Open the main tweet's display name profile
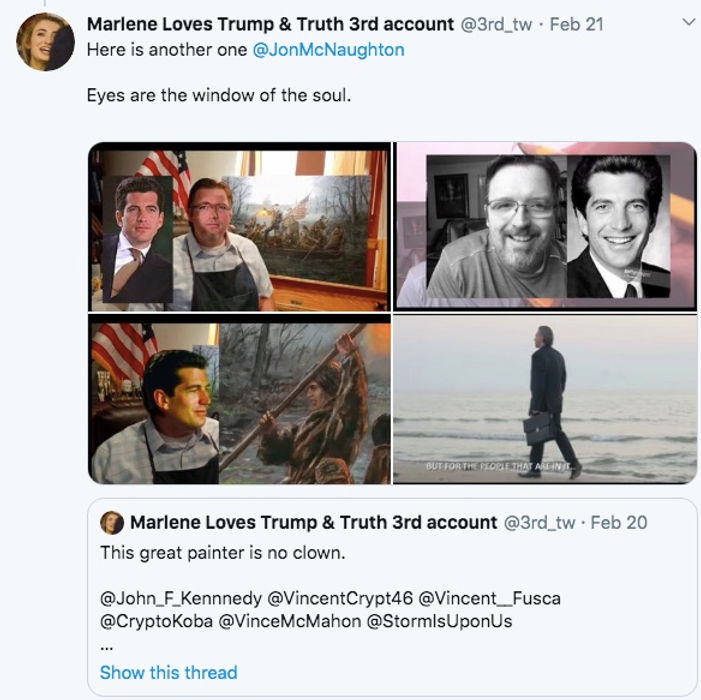The image size is (701, 700). [x=270, y=24]
